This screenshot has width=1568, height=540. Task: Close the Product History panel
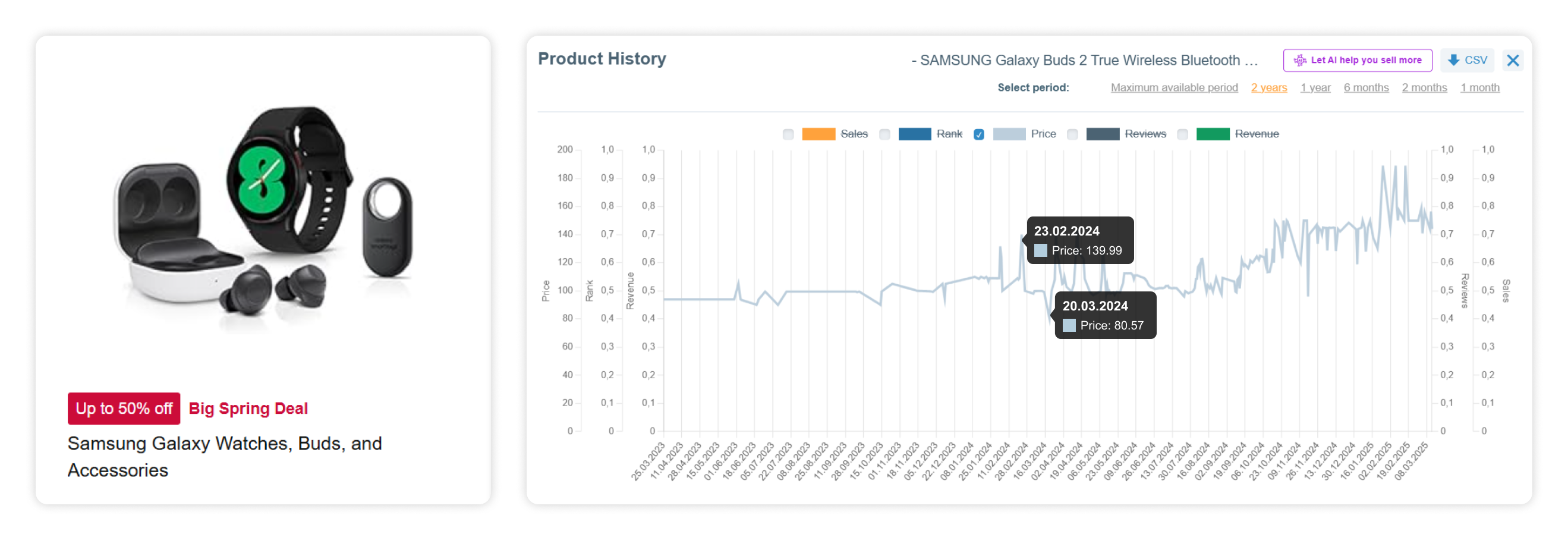tap(1513, 60)
